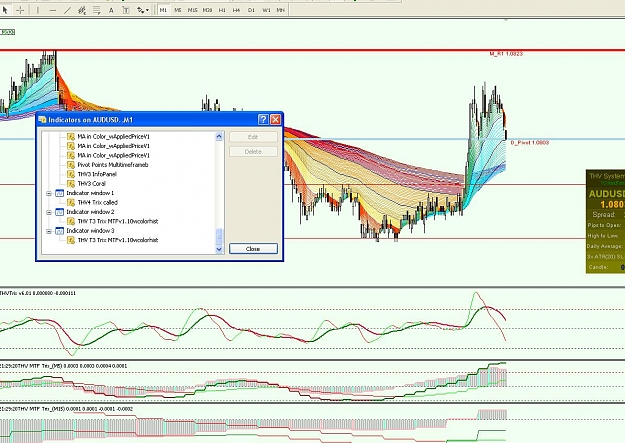This screenshot has height=443, width=625.
Task: Select the Fibonacci retracement tool
Action: click(96, 10)
